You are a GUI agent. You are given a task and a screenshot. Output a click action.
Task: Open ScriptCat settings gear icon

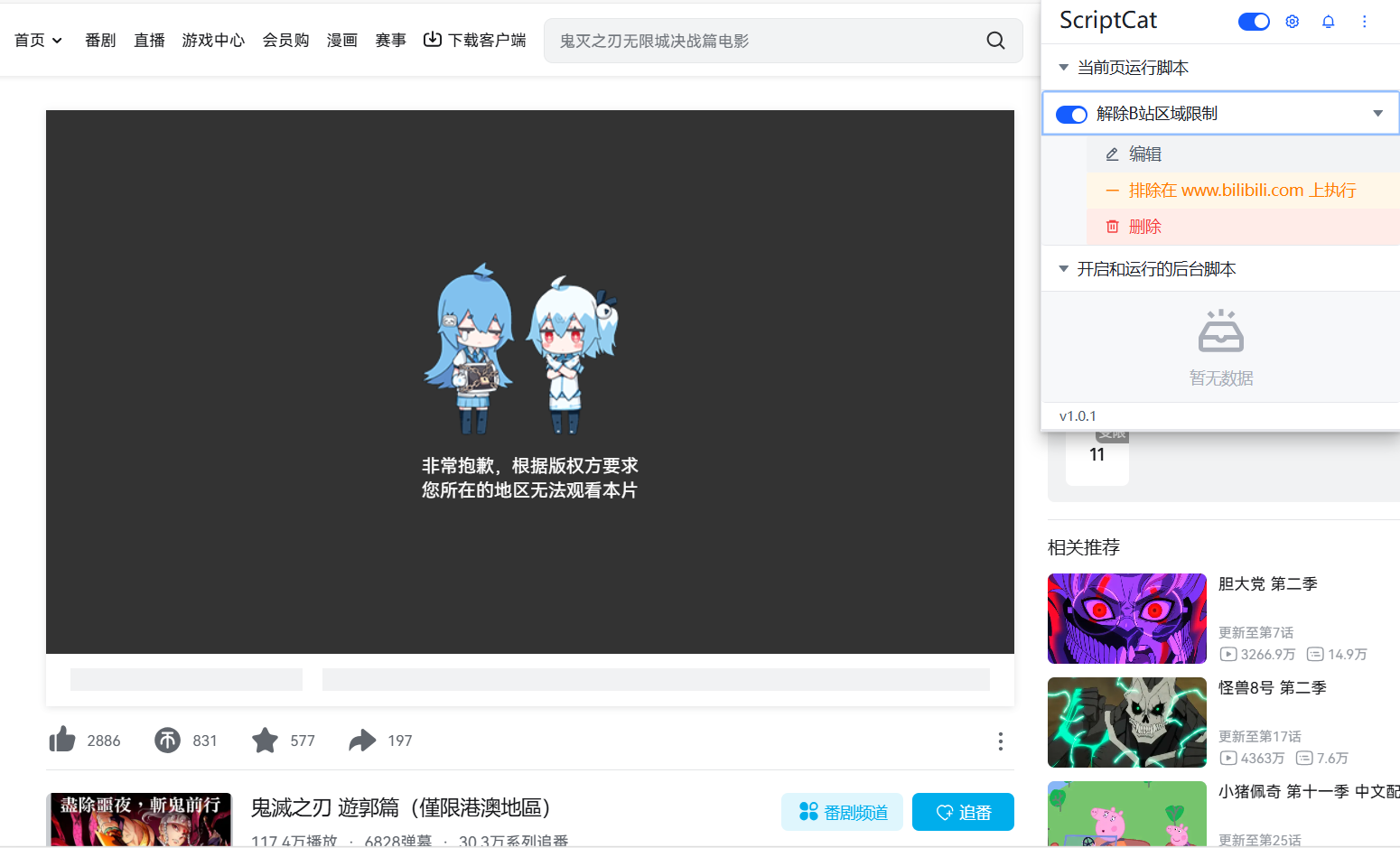coord(1293,22)
